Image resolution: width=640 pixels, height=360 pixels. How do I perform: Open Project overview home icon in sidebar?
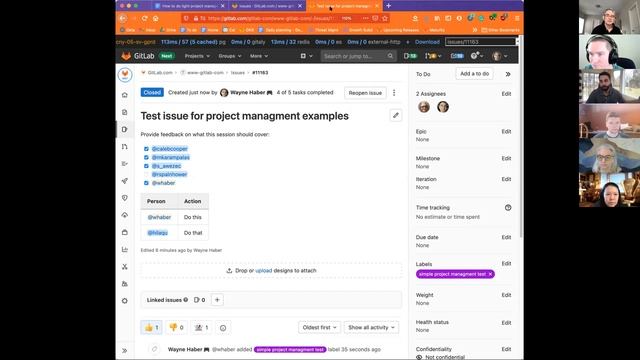pos(125,95)
